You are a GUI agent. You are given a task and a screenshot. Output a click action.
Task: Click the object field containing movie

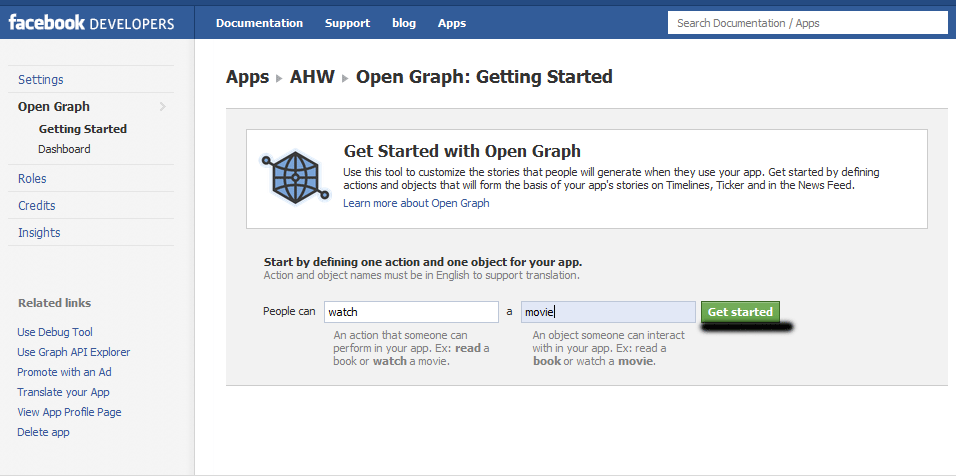[608, 312]
